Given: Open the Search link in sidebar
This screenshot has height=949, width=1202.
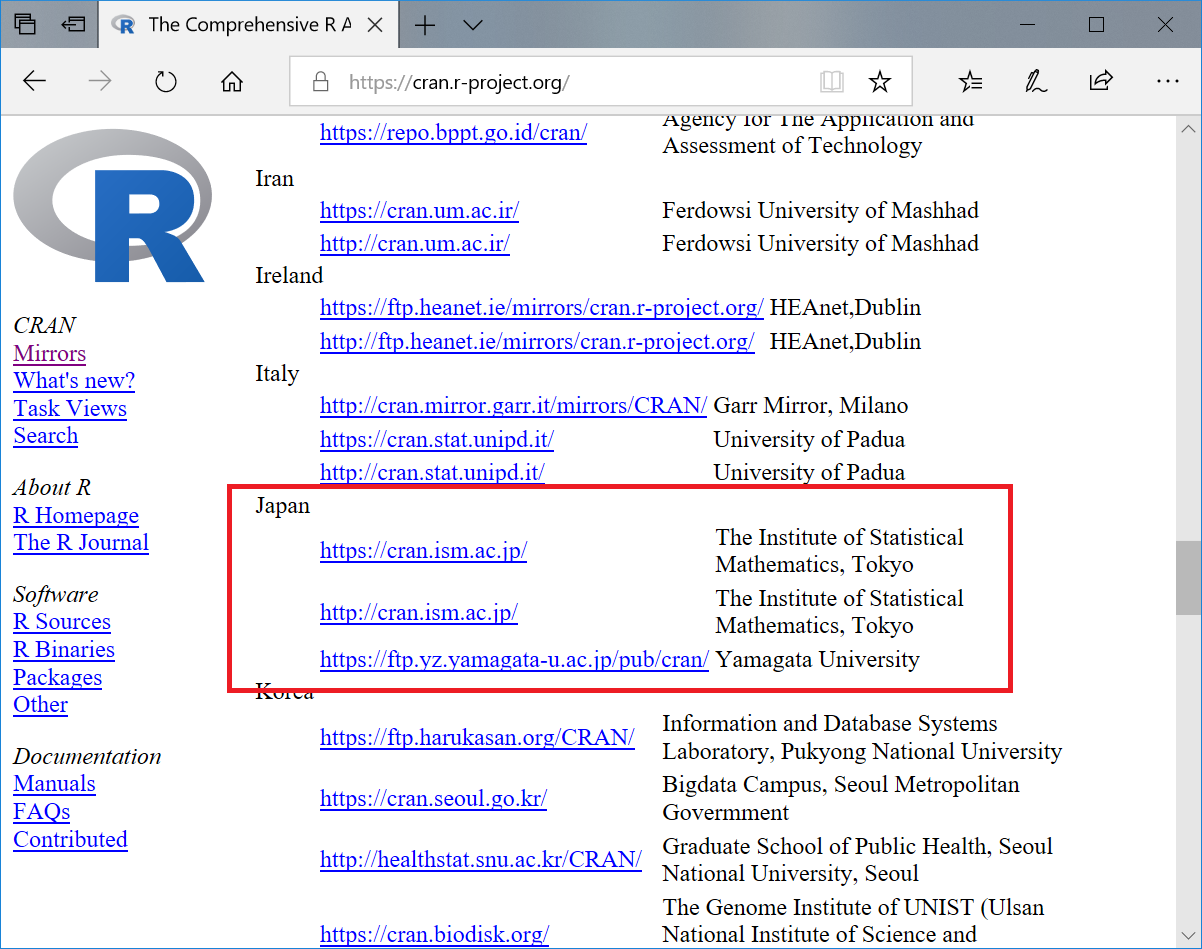Looking at the screenshot, I should tap(46, 436).
